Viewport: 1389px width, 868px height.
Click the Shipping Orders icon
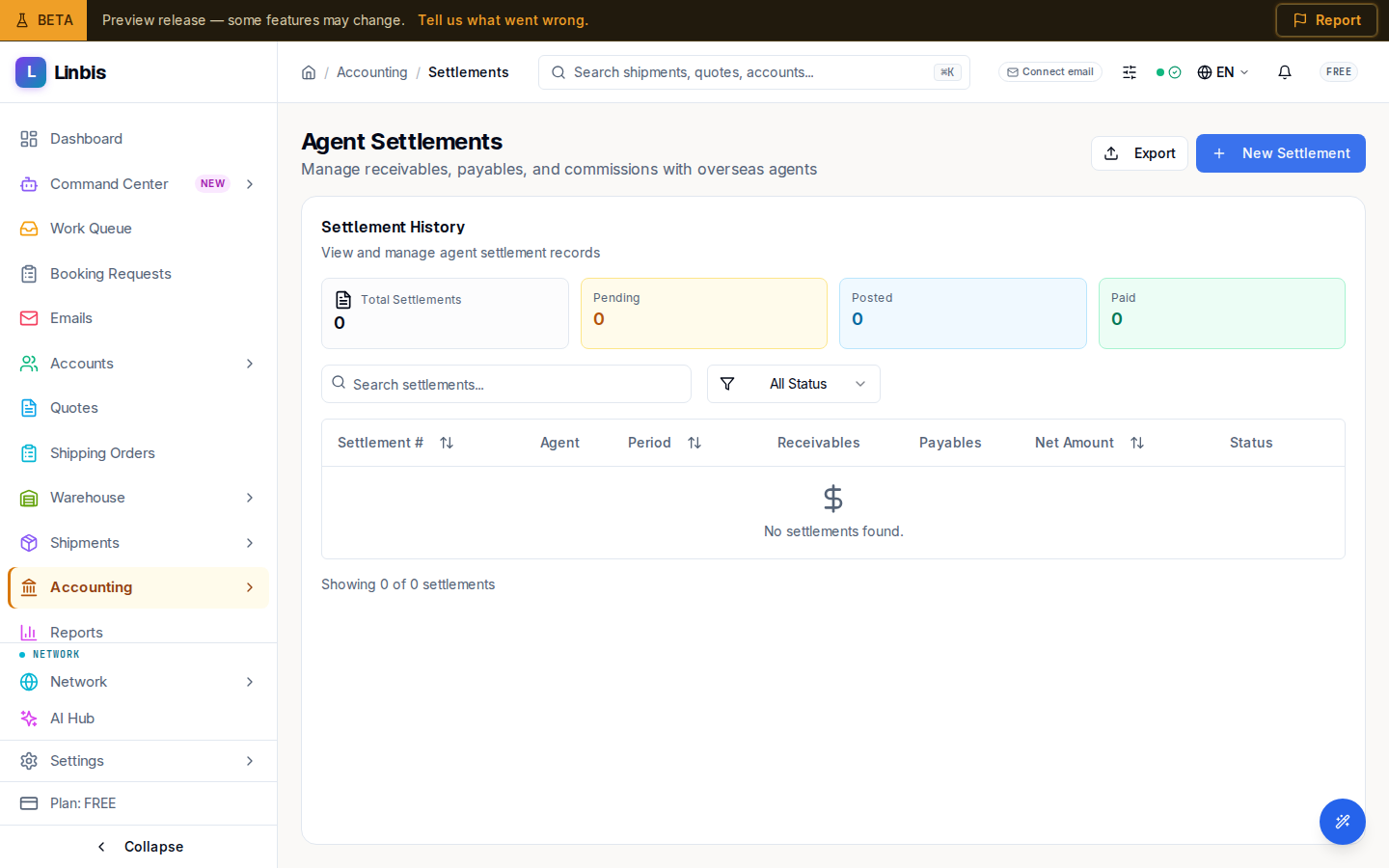coord(29,453)
